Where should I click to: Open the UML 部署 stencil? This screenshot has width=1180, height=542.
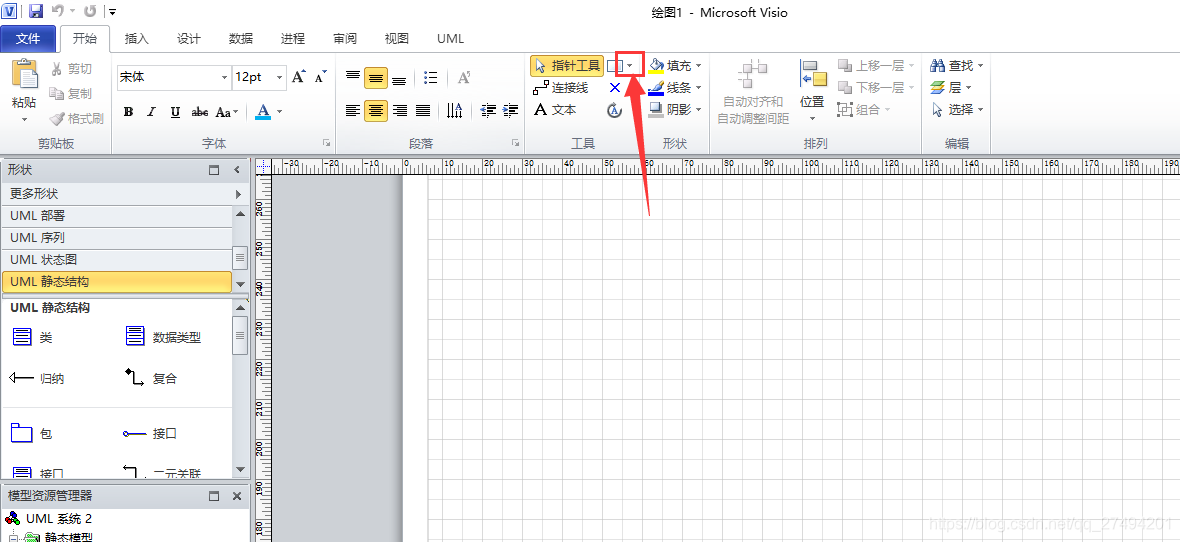[116, 216]
